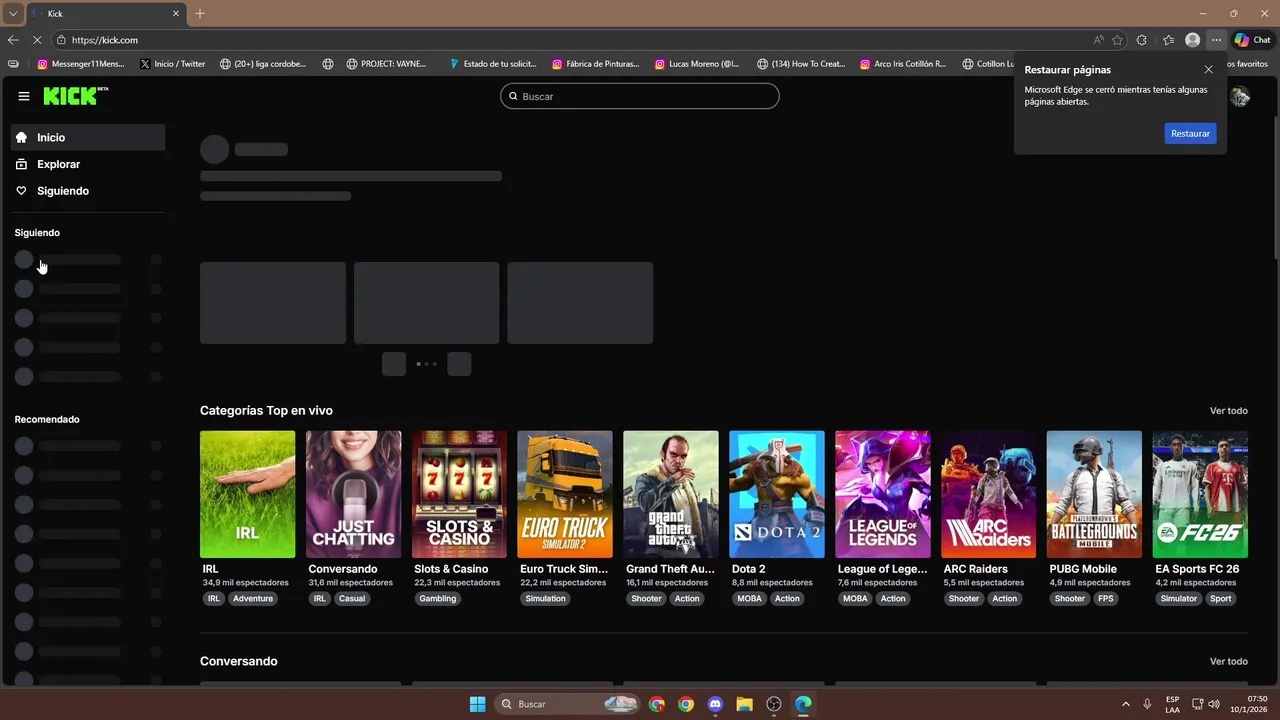Open PROJECT: VAYNE bookmark
Image resolution: width=1280 pixels, height=720 pixels.
pos(387,64)
